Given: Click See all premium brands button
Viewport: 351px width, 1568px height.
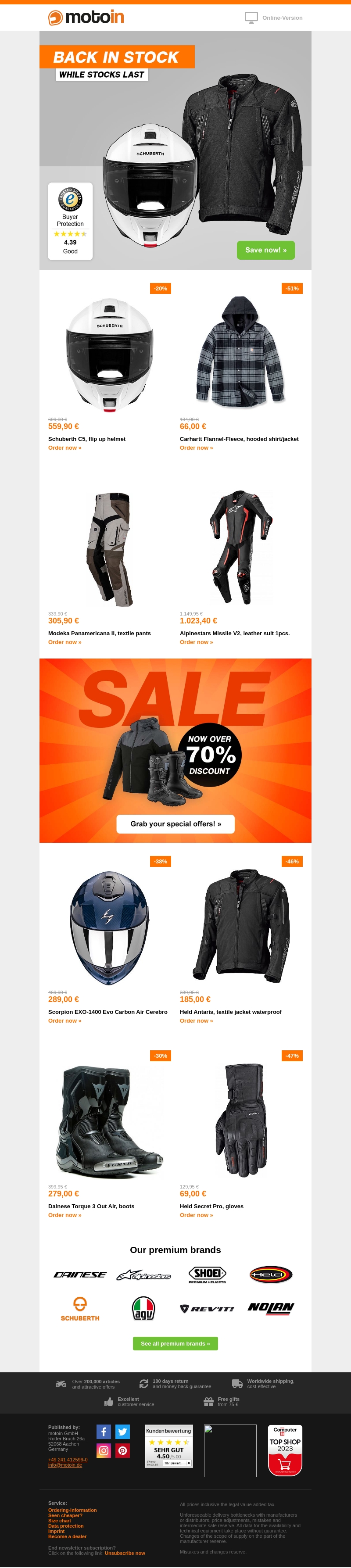Looking at the screenshot, I should 175,1343.
